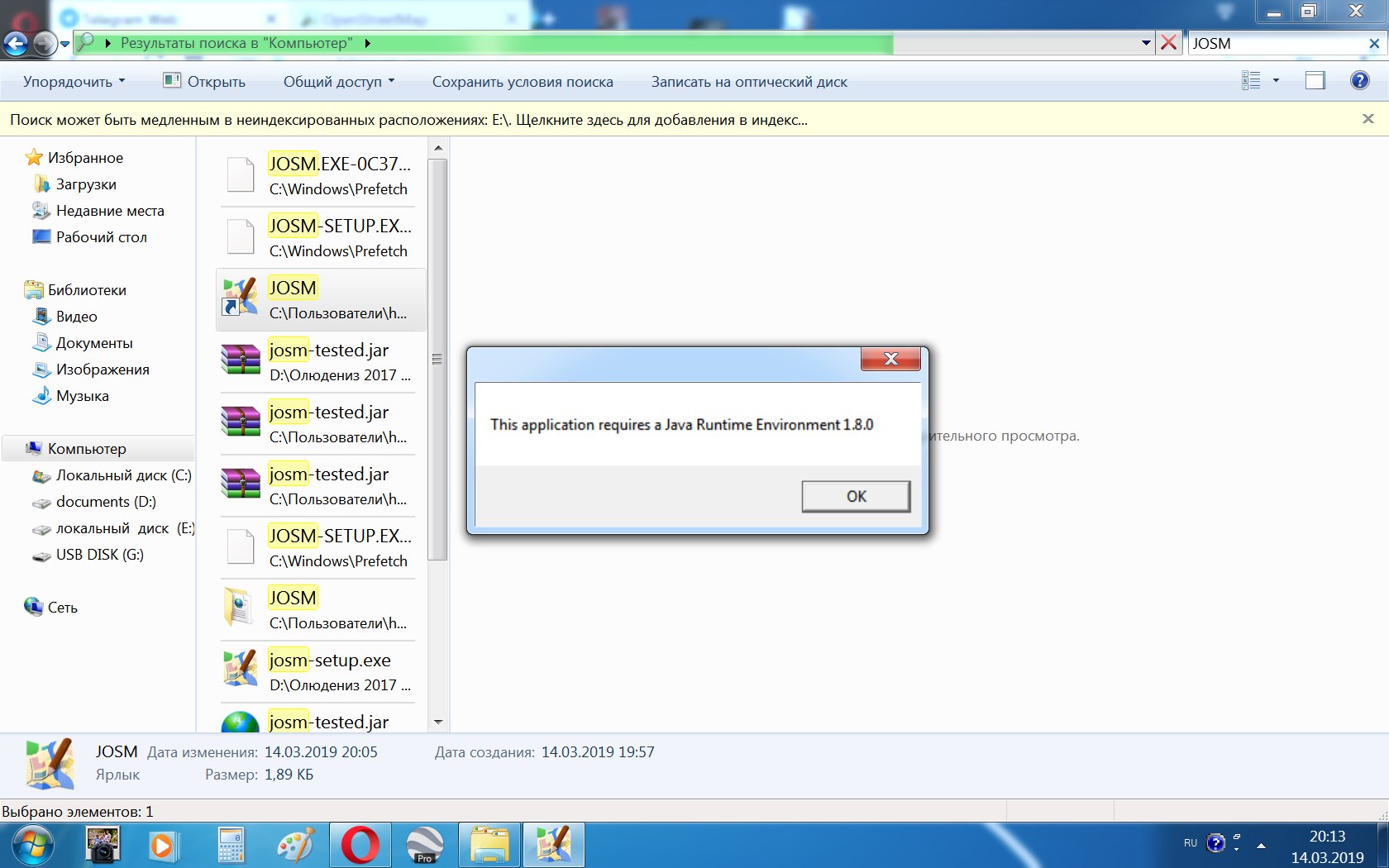Open Недавние места in favorites
The image size is (1389, 868).
tap(98, 210)
